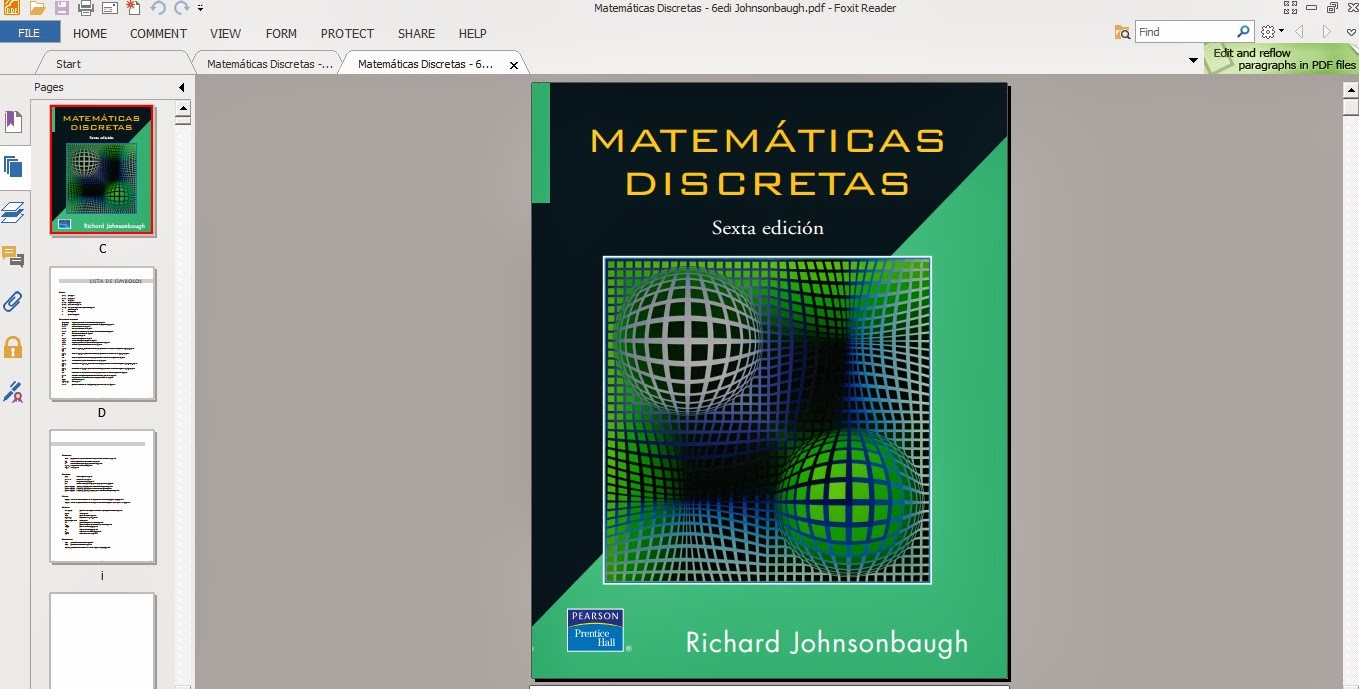
Task: Switch to the VIEW ribbon tab
Action: [x=226, y=33]
